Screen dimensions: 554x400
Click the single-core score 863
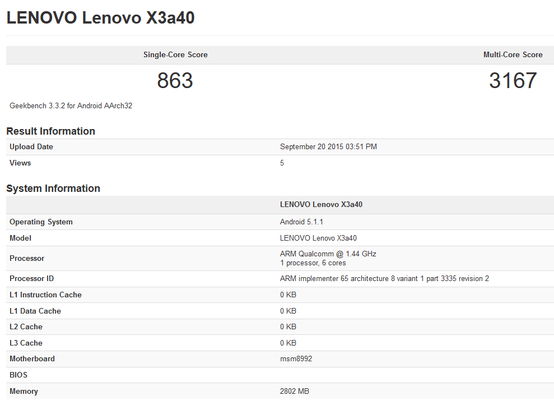pos(175,80)
